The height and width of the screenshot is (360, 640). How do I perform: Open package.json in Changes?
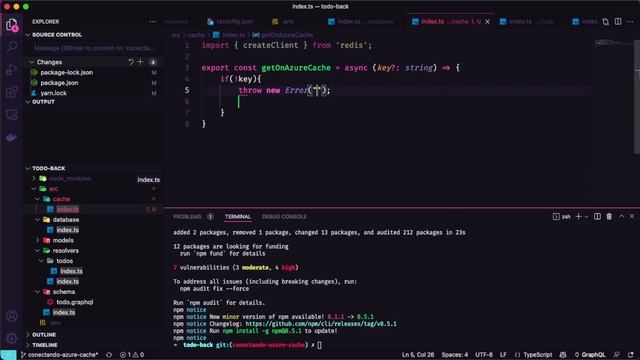point(59,82)
